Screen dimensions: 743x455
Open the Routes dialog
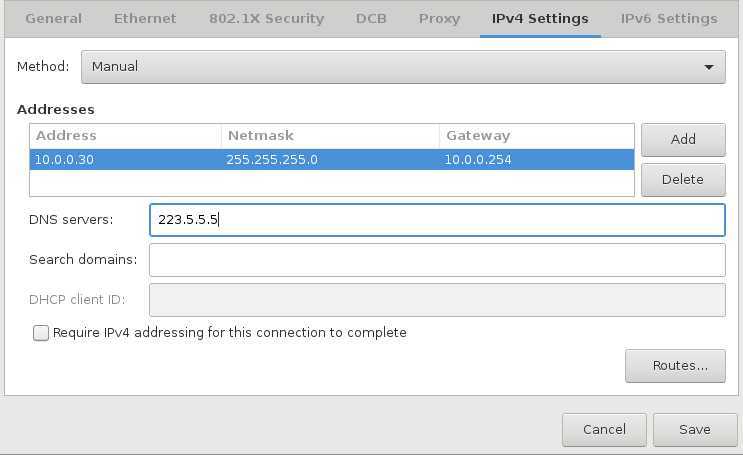click(x=675, y=366)
